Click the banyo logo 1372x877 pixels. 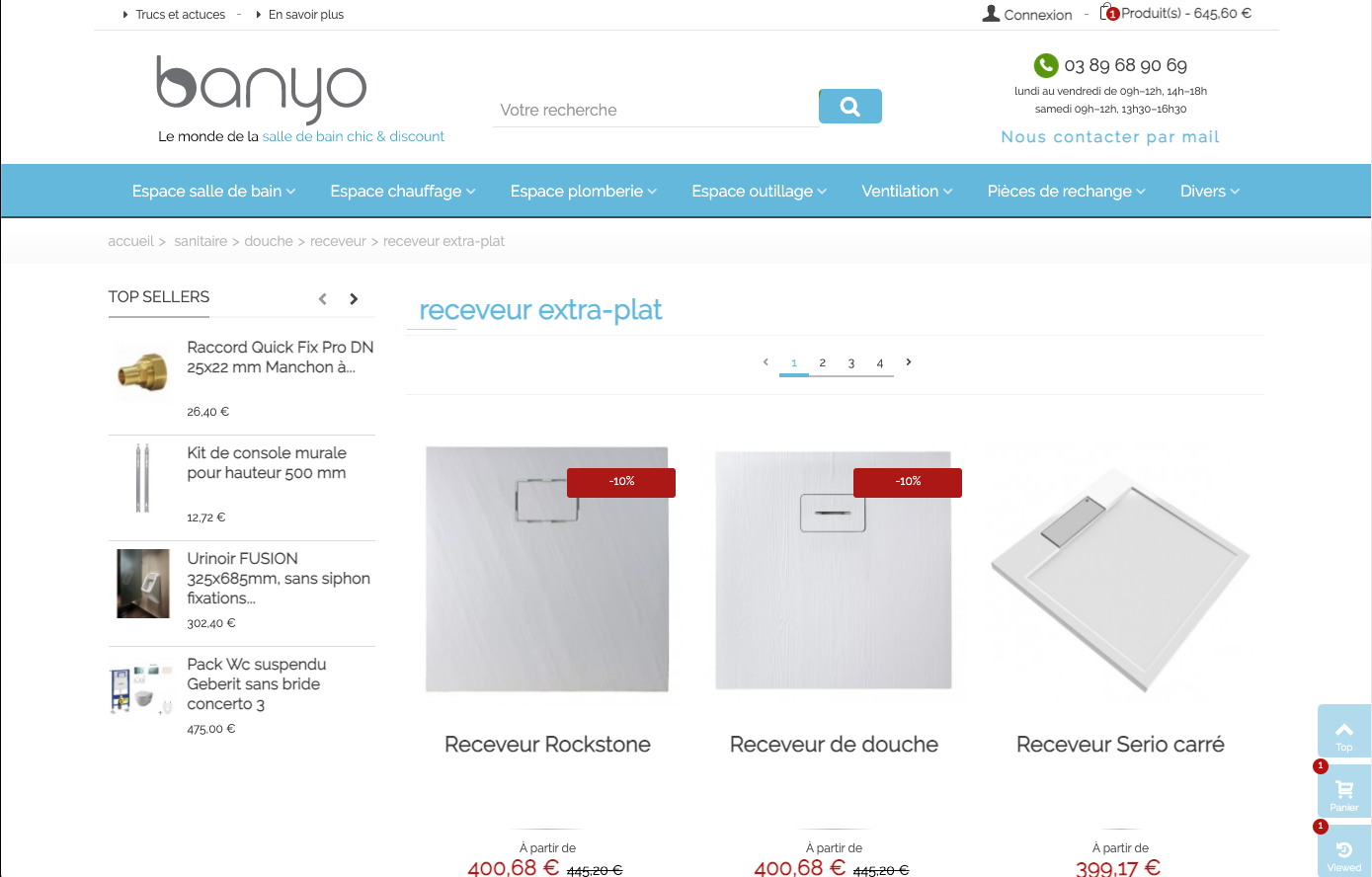tap(261, 89)
